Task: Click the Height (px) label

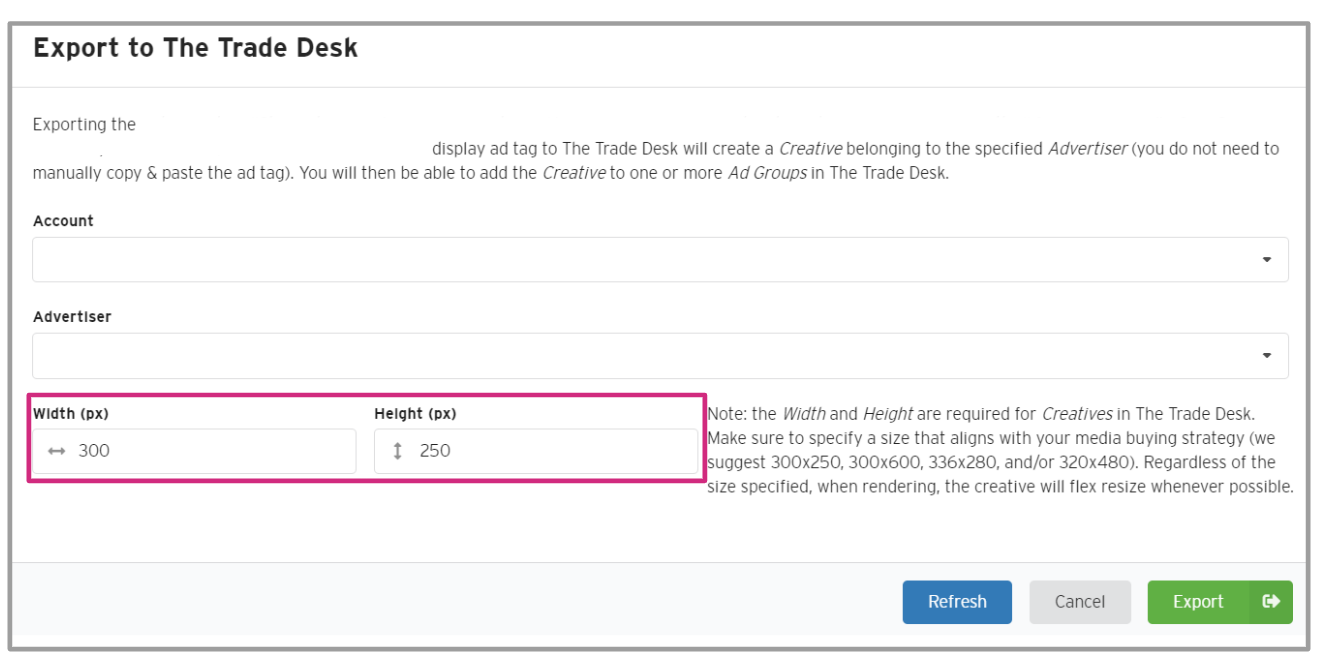Action: point(415,413)
